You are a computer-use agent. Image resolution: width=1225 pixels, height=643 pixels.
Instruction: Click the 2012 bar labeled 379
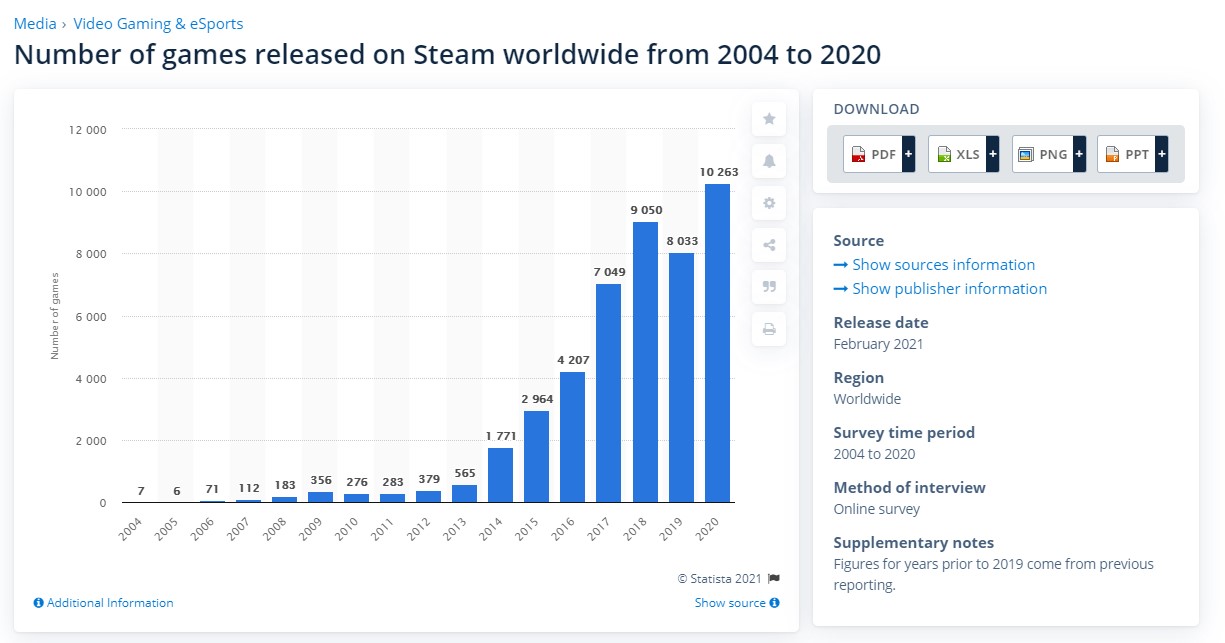click(428, 497)
